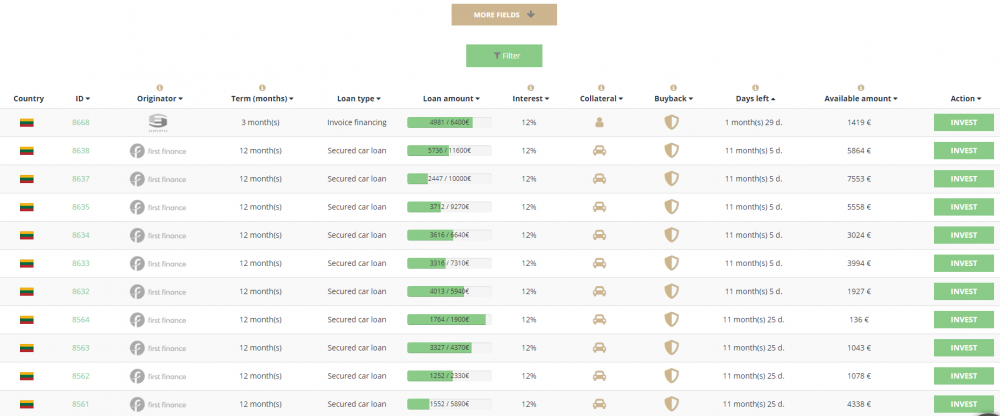Click the info icon above Available amount
This screenshot has width=1000, height=416.
tap(860, 88)
